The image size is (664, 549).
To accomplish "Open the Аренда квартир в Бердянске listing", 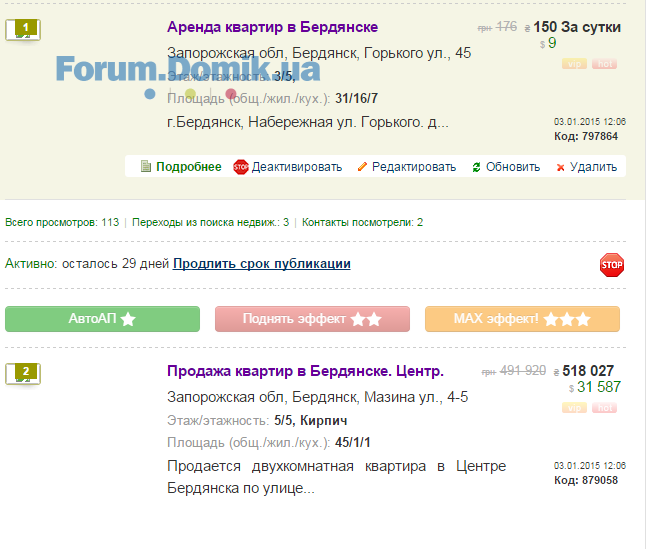I will (272, 27).
